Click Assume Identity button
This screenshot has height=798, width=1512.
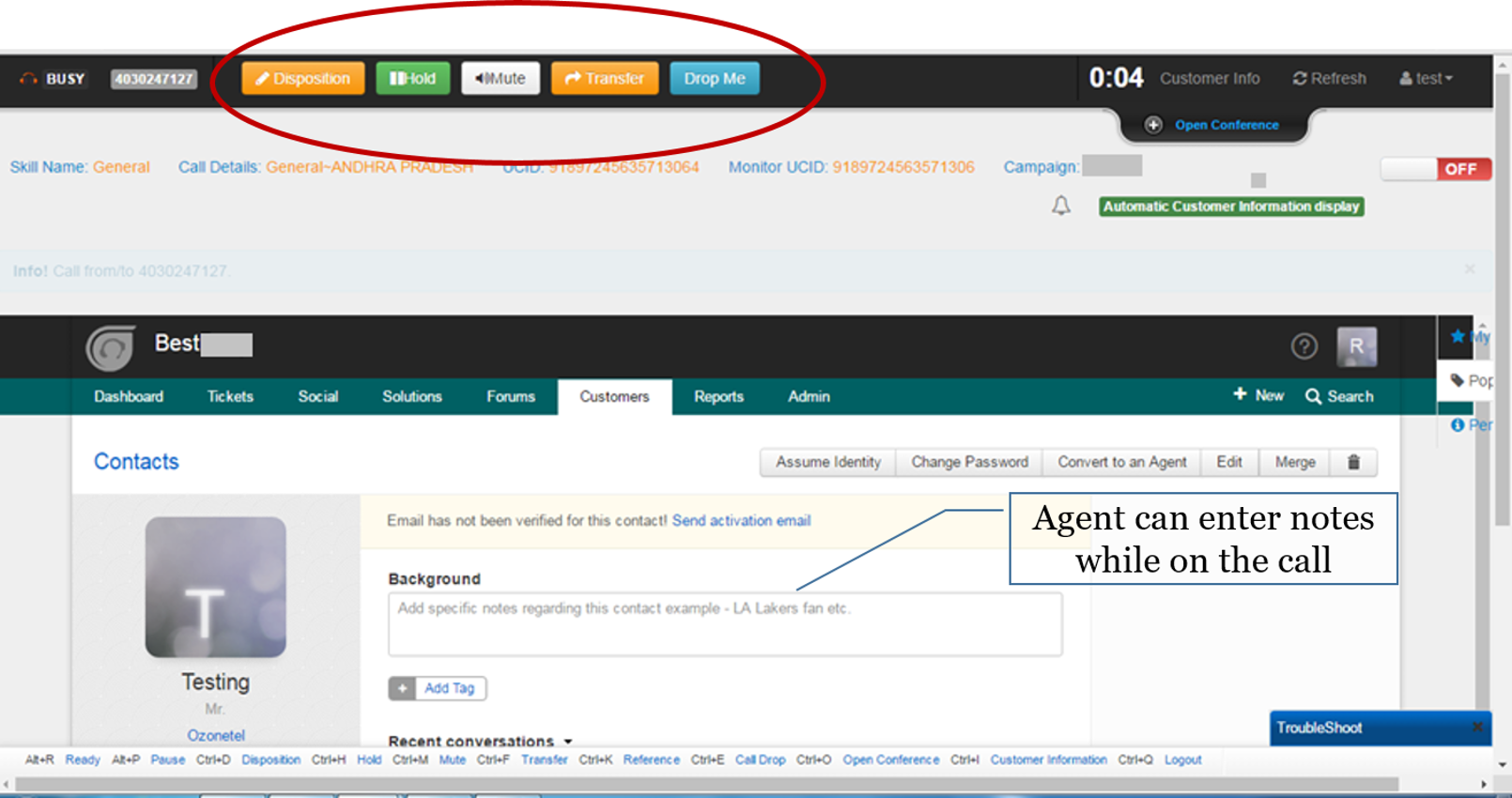pyautogui.click(x=828, y=462)
